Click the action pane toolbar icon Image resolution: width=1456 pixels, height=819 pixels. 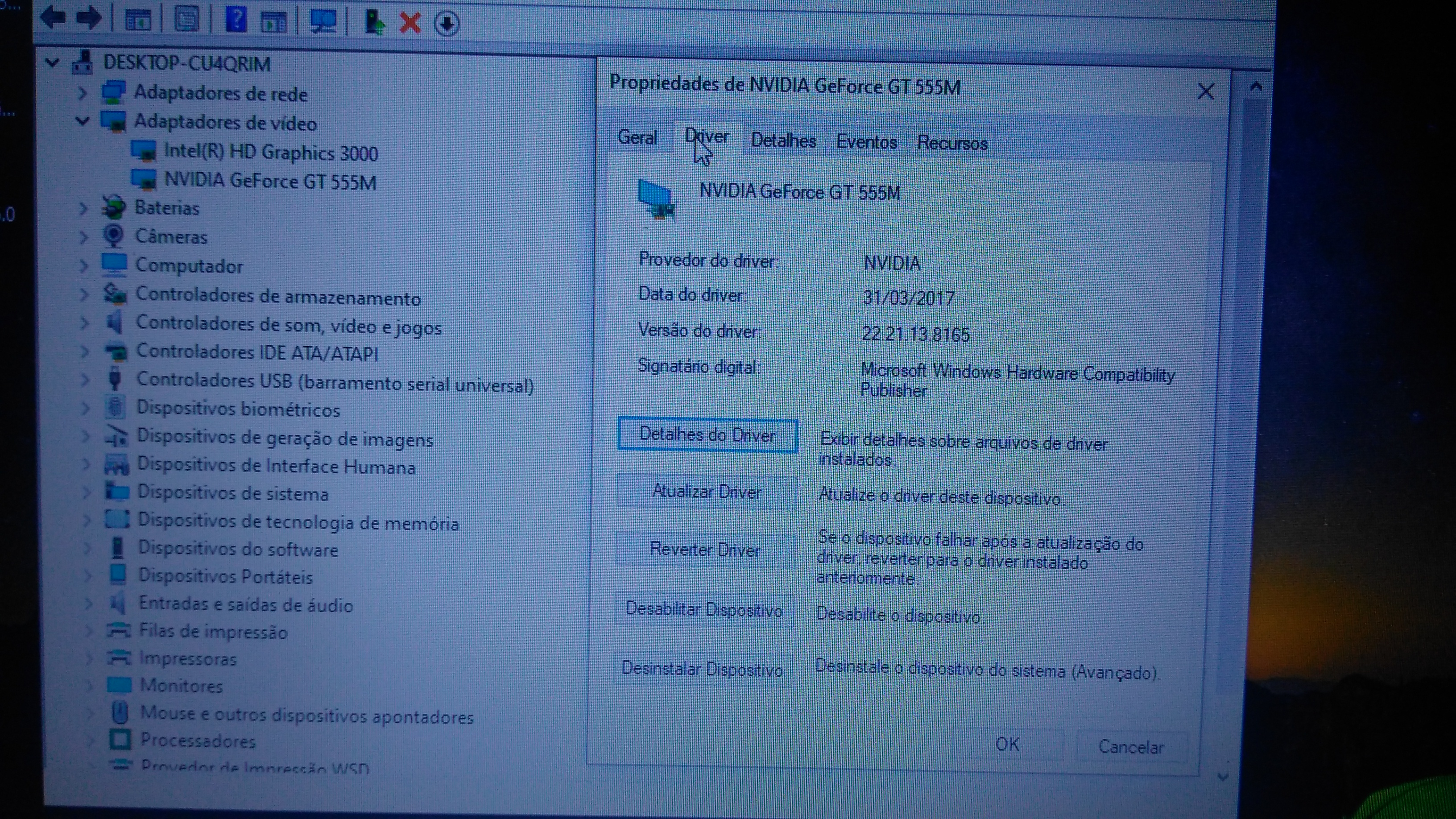tap(274, 23)
